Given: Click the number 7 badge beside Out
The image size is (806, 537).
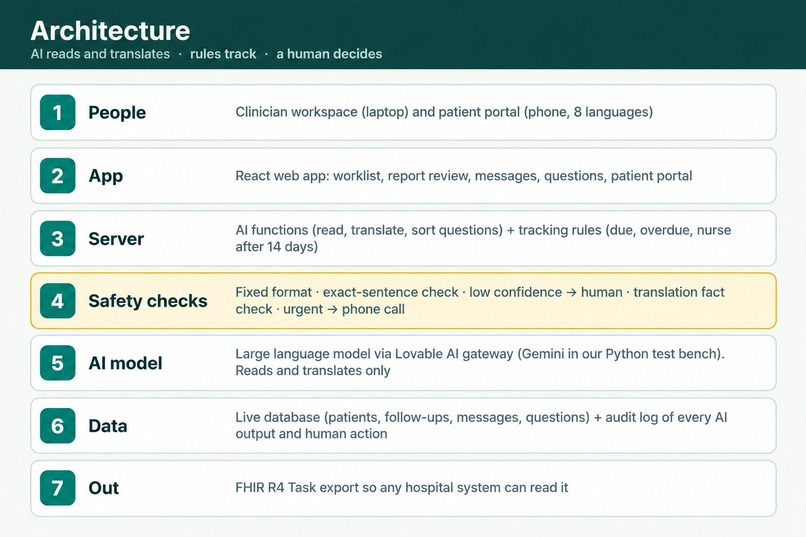Looking at the screenshot, I should (x=58, y=488).
